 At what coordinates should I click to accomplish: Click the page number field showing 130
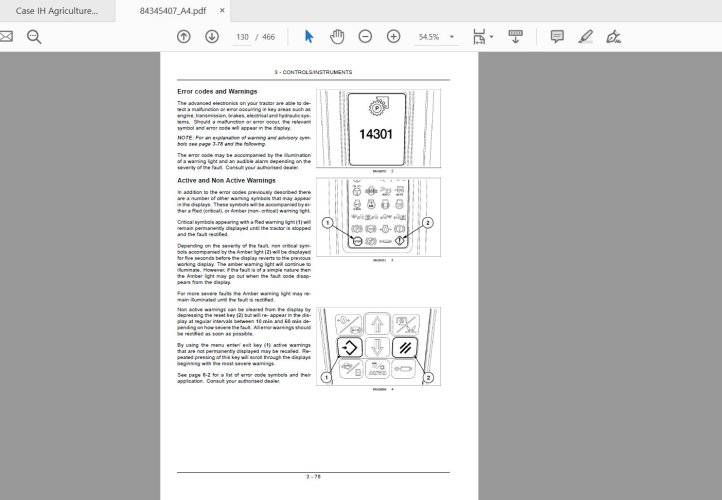tap(242, 37)
